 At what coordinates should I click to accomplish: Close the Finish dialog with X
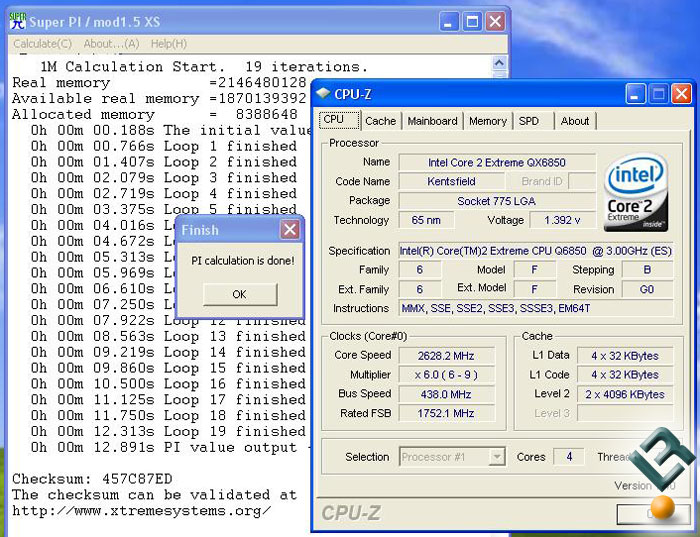click(290, 230)
